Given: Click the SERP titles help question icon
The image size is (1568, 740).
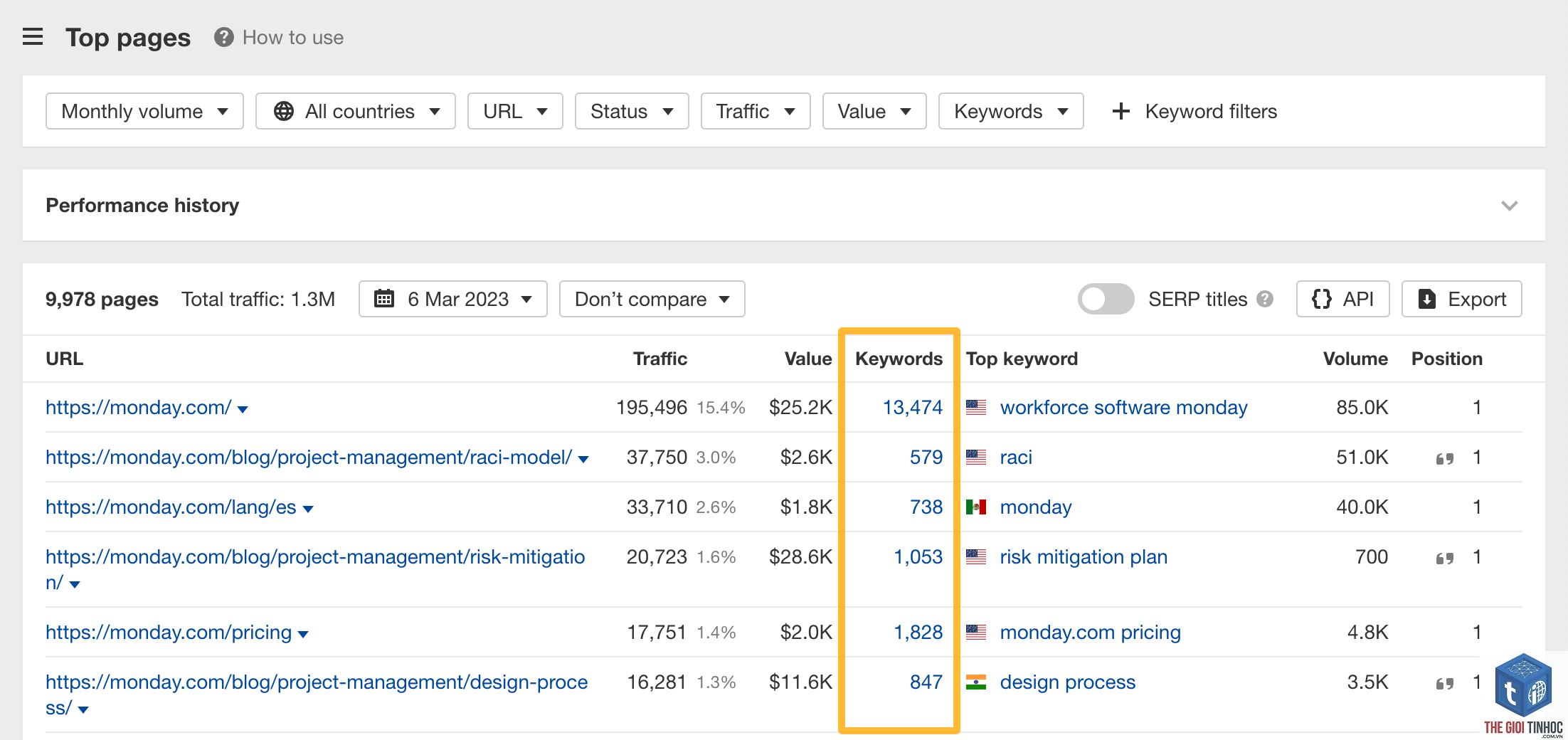Looking at the screenshot, I should [1265, 299].
